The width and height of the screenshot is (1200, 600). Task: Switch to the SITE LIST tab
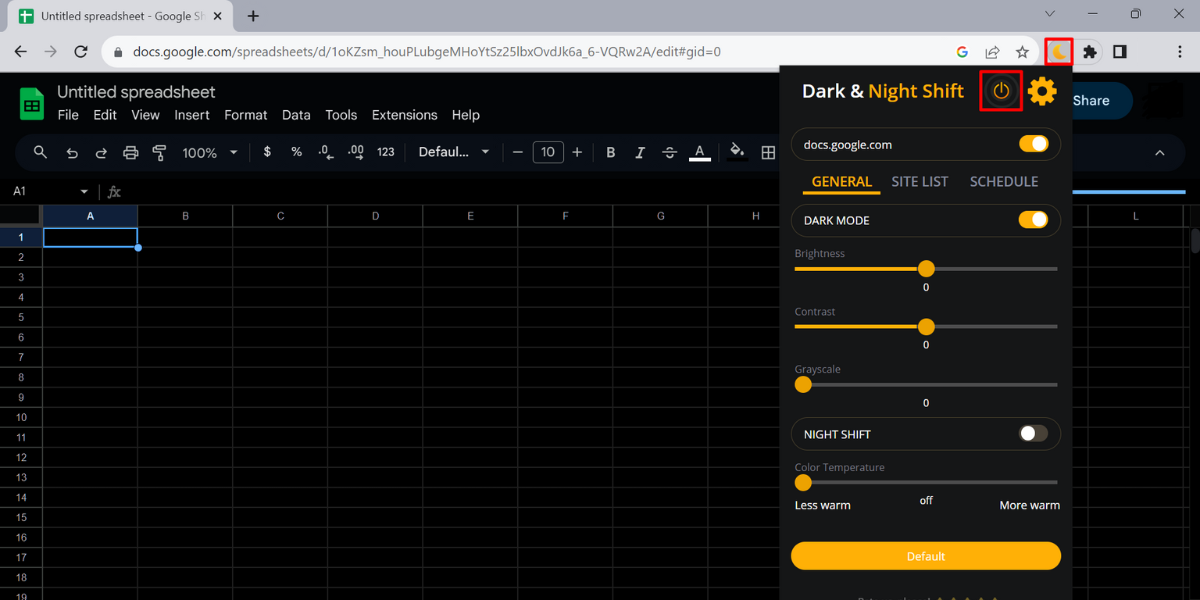(x=920, y=181)
